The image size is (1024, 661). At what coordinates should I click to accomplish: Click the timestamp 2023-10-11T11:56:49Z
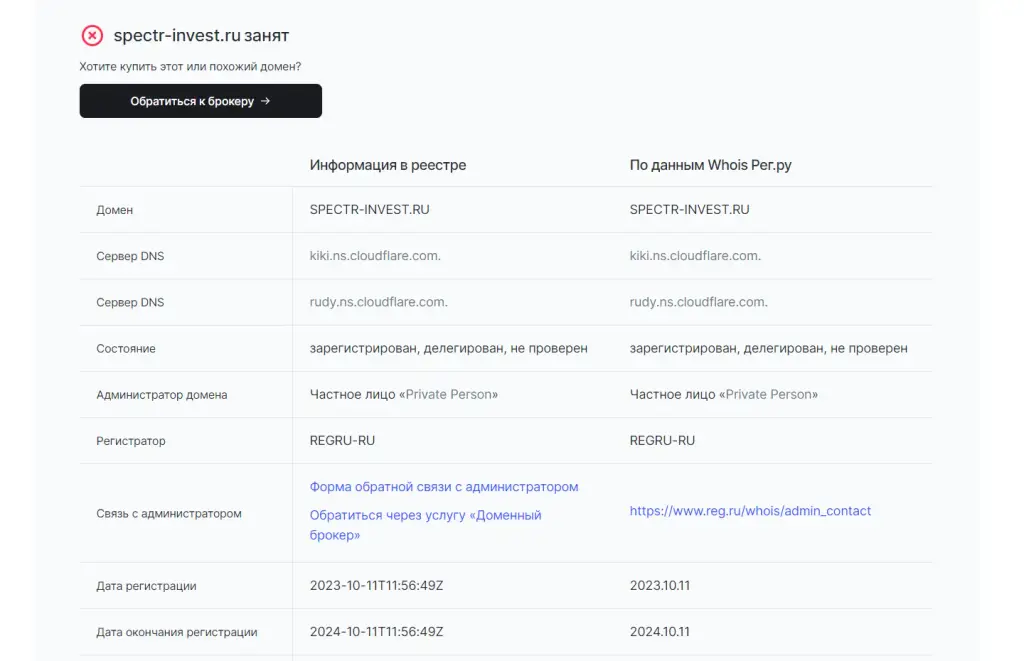point(376,586)
